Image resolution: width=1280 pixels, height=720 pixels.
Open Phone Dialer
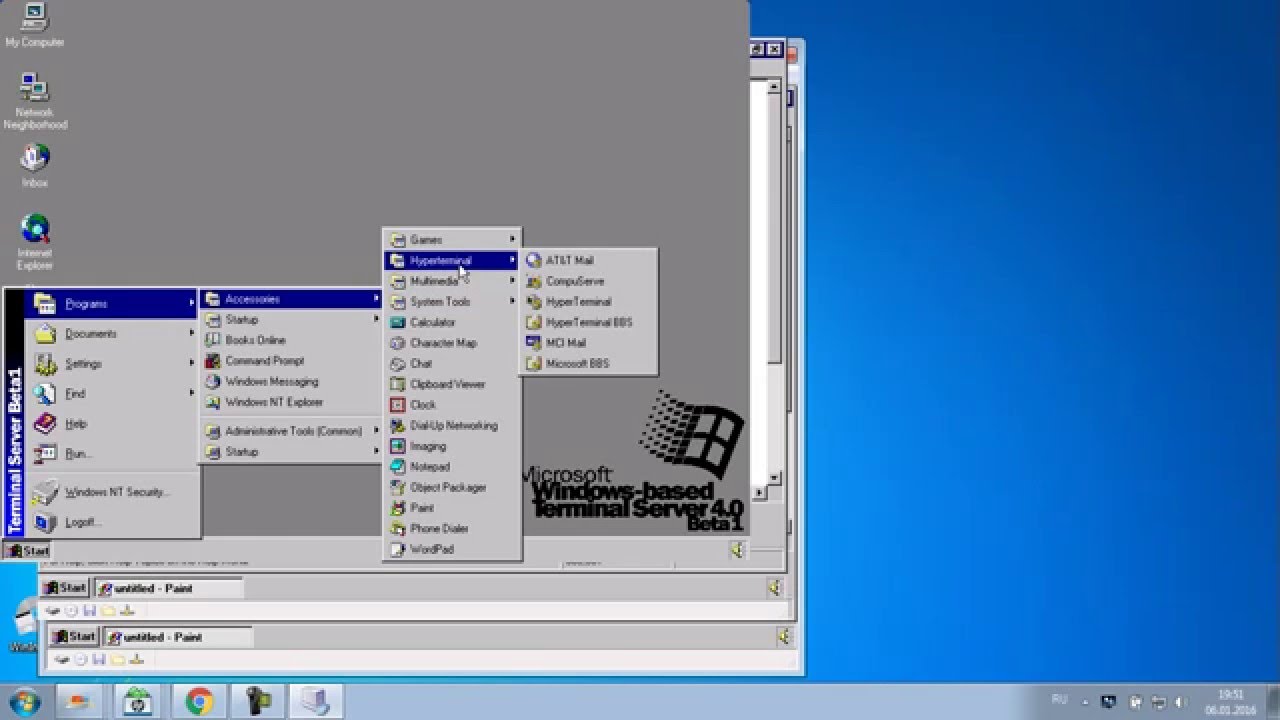point(452,528)
